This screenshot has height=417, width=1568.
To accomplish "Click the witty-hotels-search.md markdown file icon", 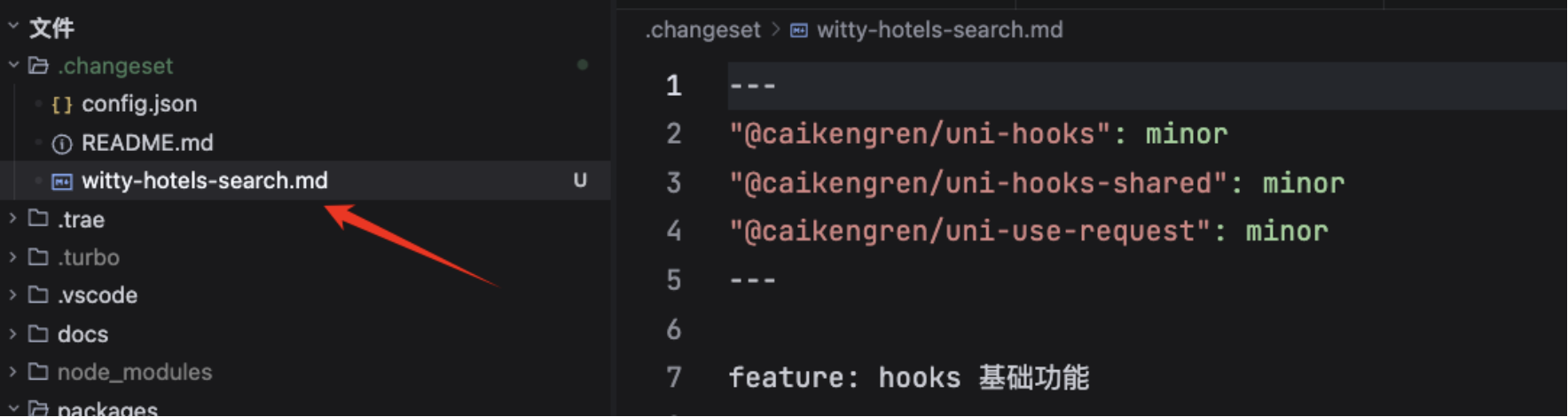I will click(61, 182).
